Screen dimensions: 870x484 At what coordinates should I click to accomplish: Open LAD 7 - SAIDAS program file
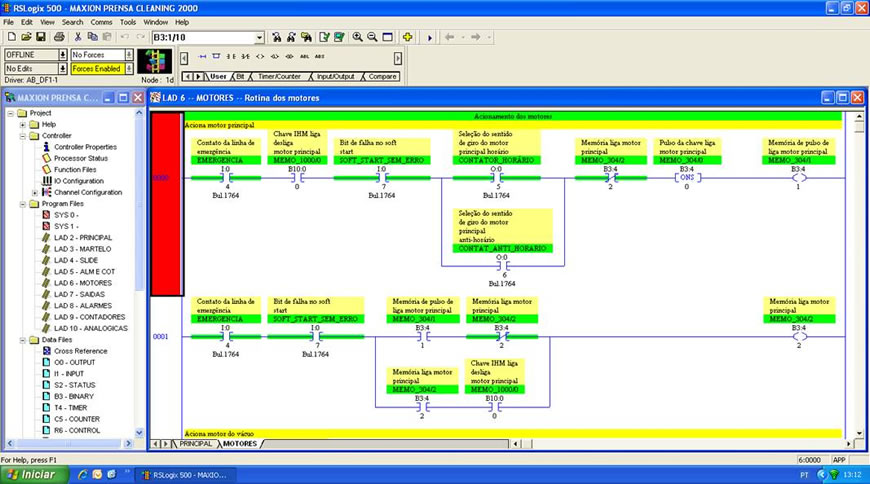point(79,294)
